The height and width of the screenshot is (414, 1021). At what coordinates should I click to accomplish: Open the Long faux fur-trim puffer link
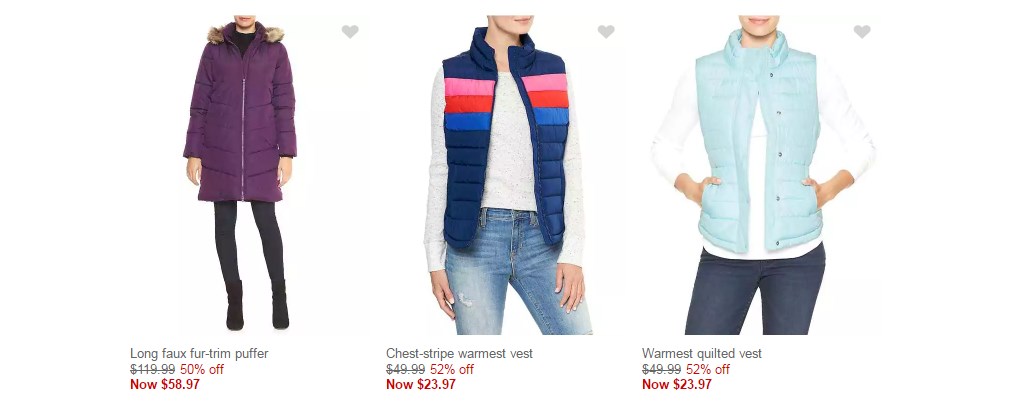click(199, 353)
